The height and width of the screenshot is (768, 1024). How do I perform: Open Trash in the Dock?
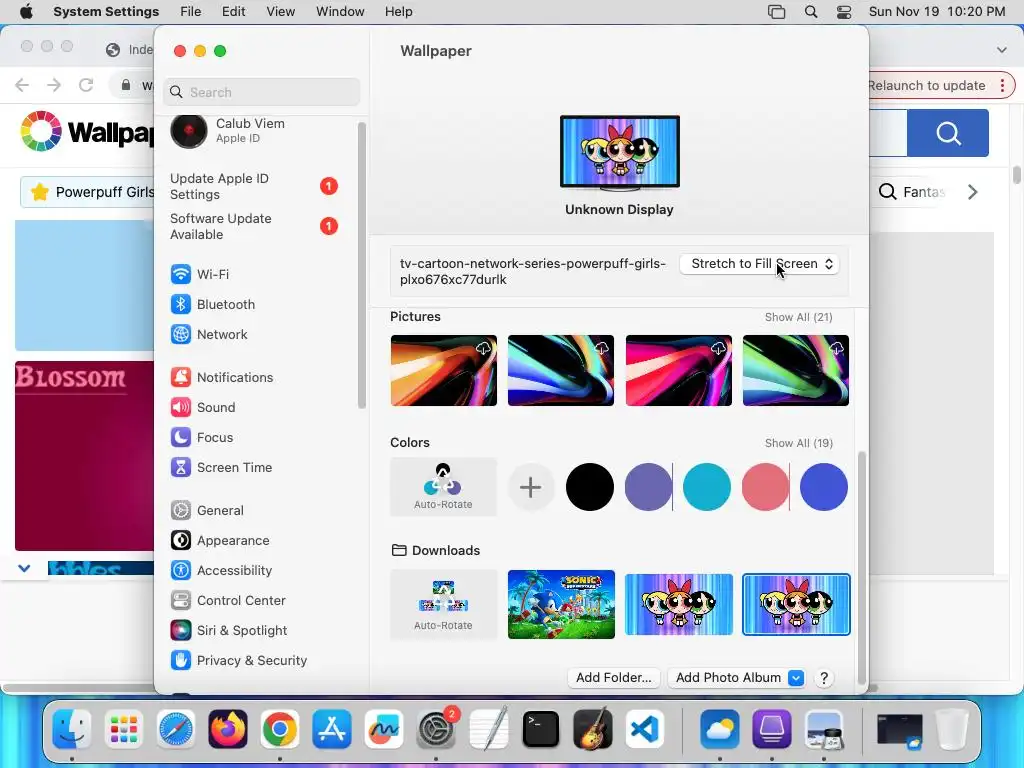(952, 729)
